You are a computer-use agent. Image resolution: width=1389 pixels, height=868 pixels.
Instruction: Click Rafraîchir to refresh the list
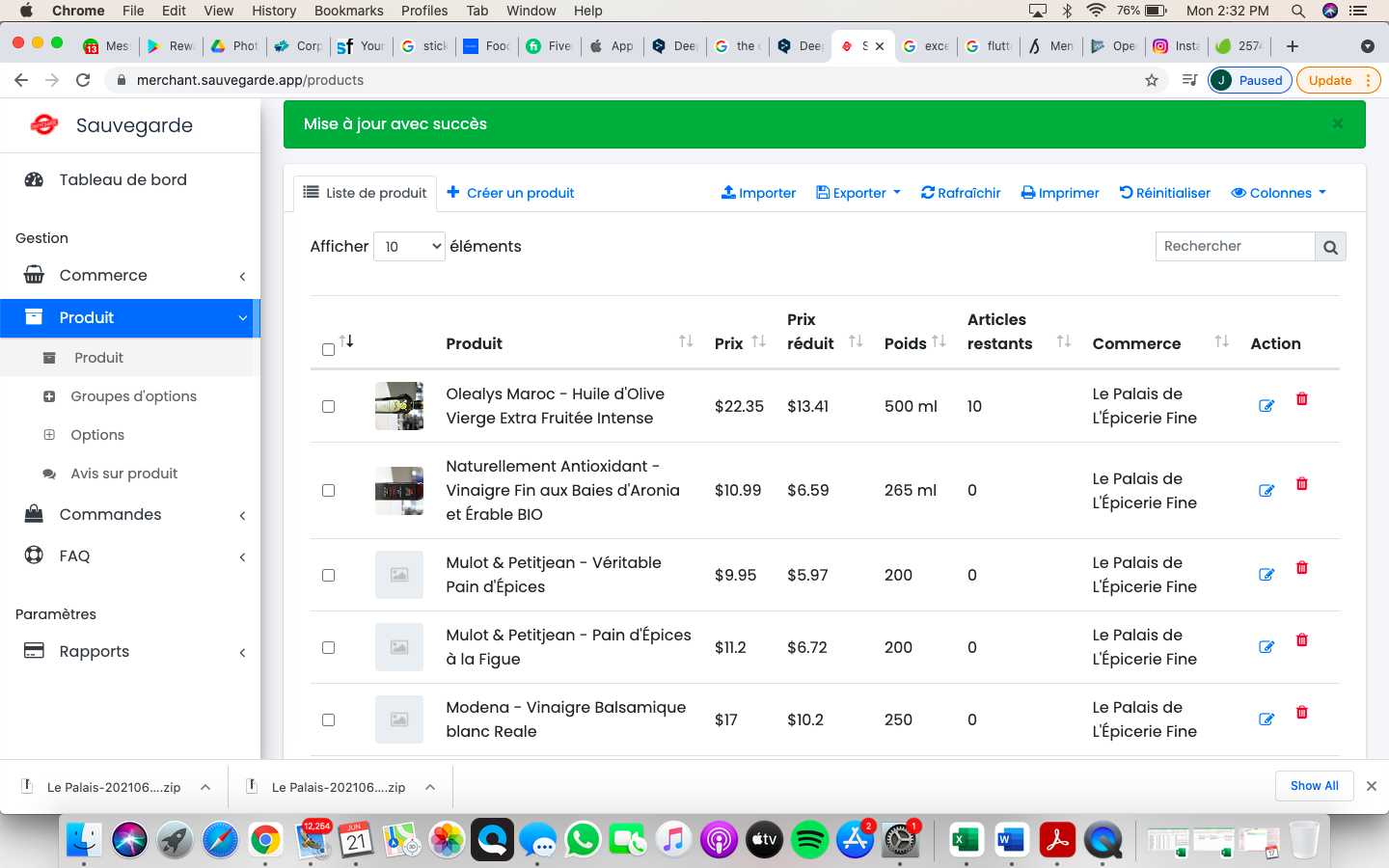[961, 193]
